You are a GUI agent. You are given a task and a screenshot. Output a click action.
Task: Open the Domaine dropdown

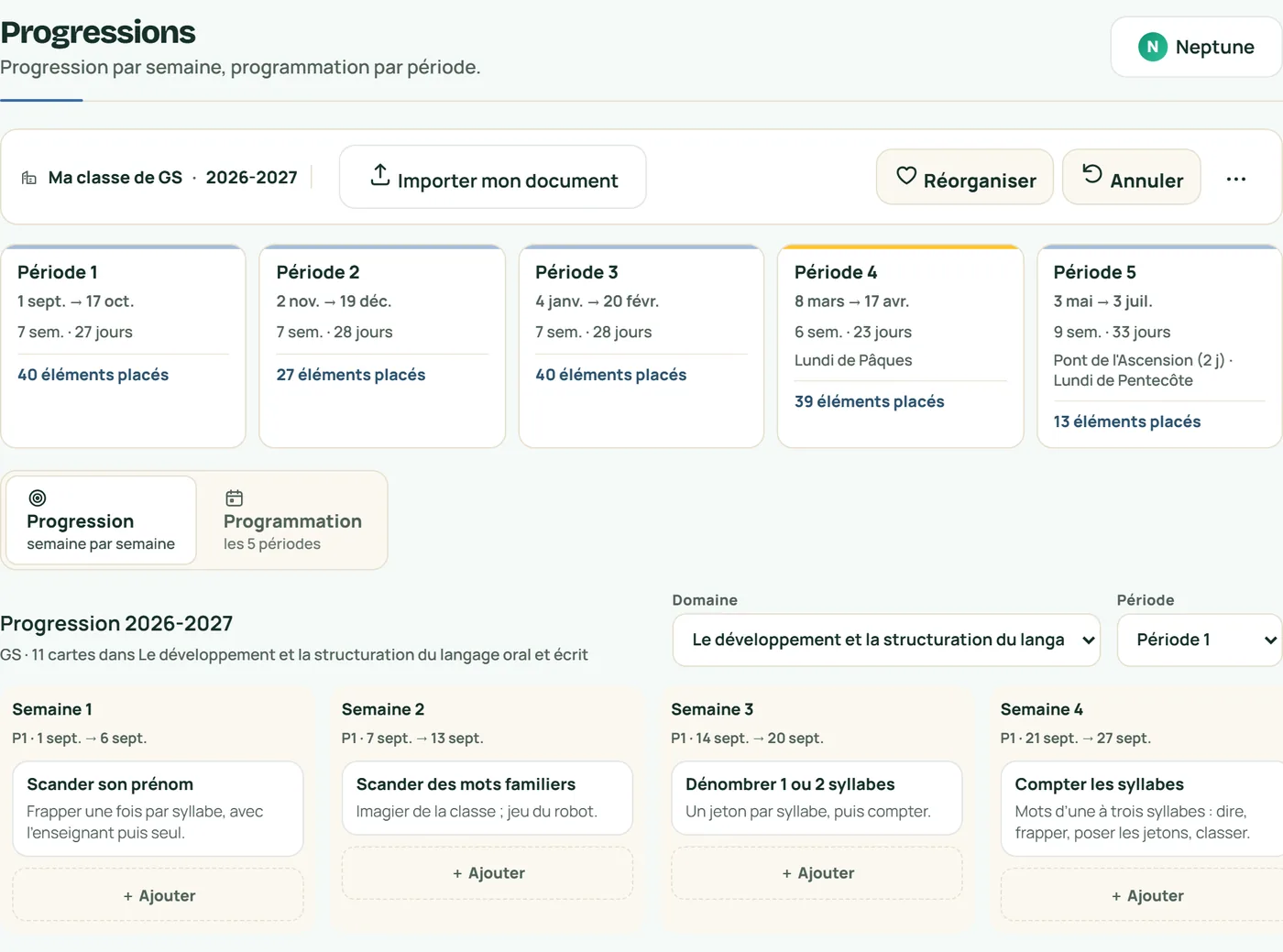point(886,640)
